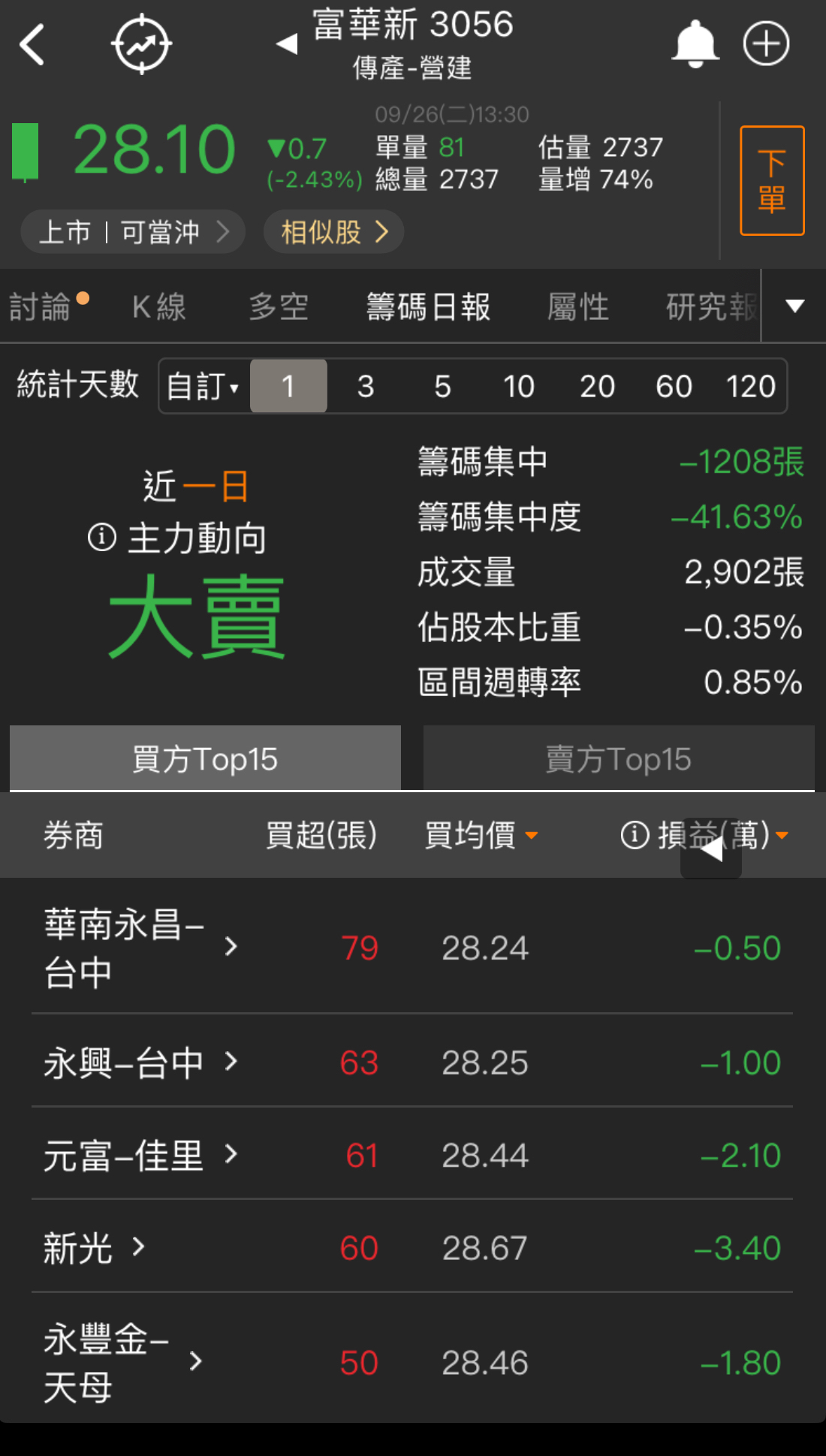Switch to 賣方Top15 tab
This screenshot has width=826, height=1456.
click(619, 758)
